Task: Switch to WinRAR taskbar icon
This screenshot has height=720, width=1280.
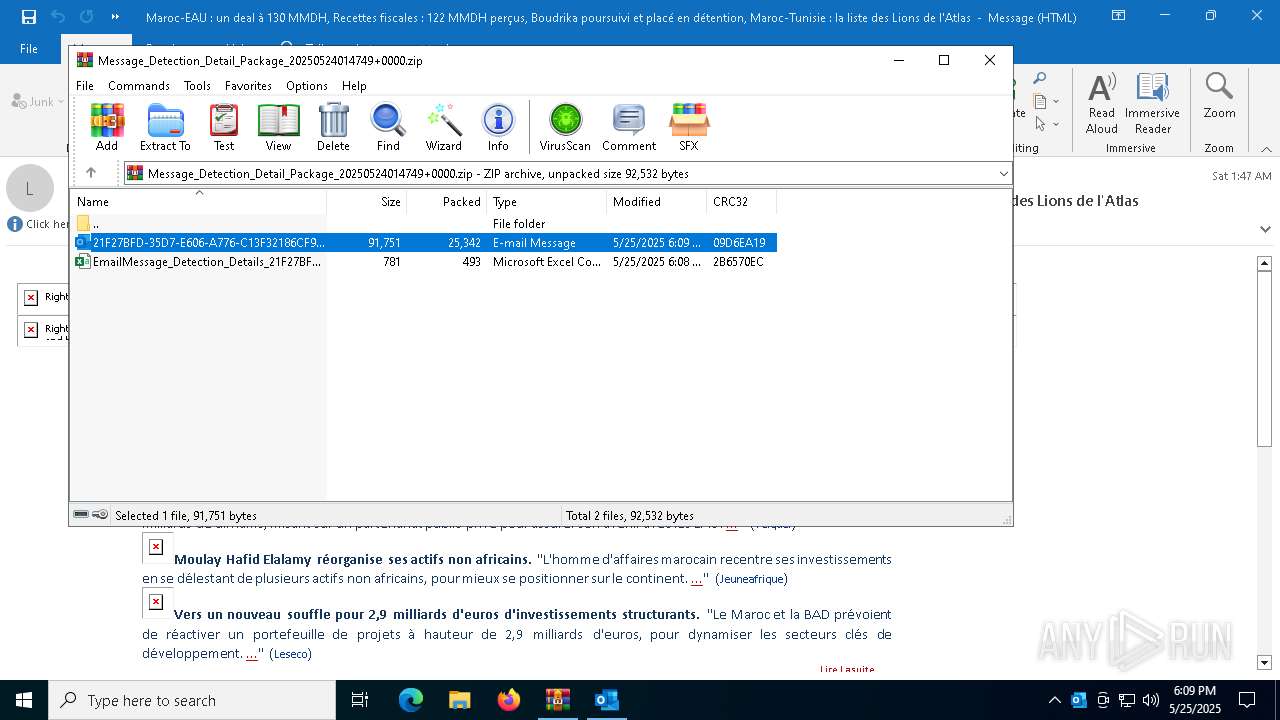Action: pos(558,700)
